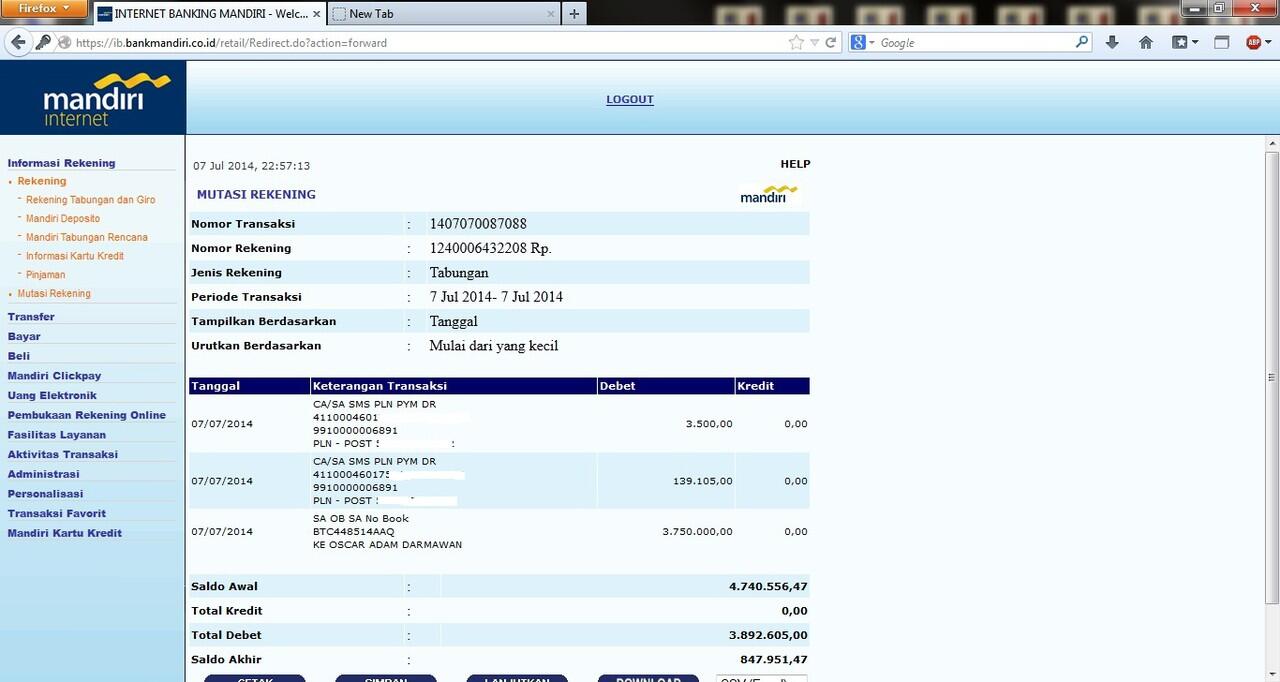
Task: Click the scrollbar down arrow
Action: (x=1272, y=674)
